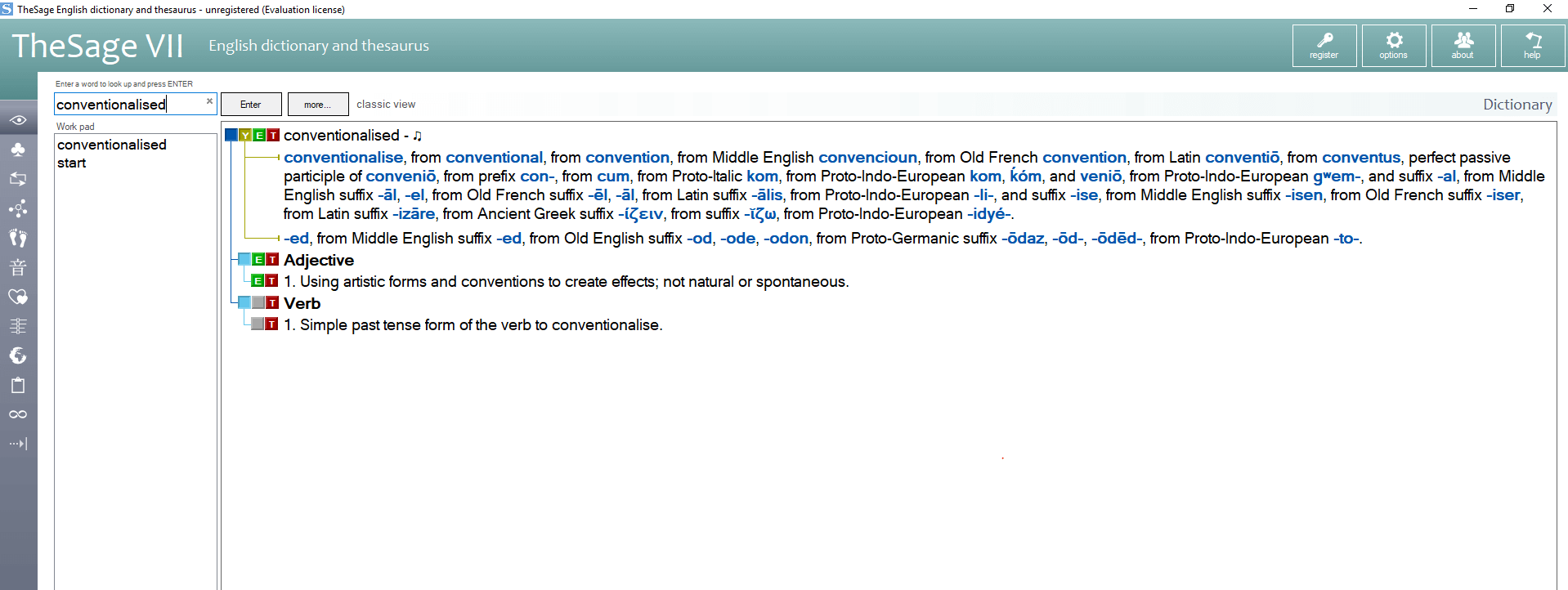Open the connected nodes sidebar icon
1568x590 pixels.
18,208
